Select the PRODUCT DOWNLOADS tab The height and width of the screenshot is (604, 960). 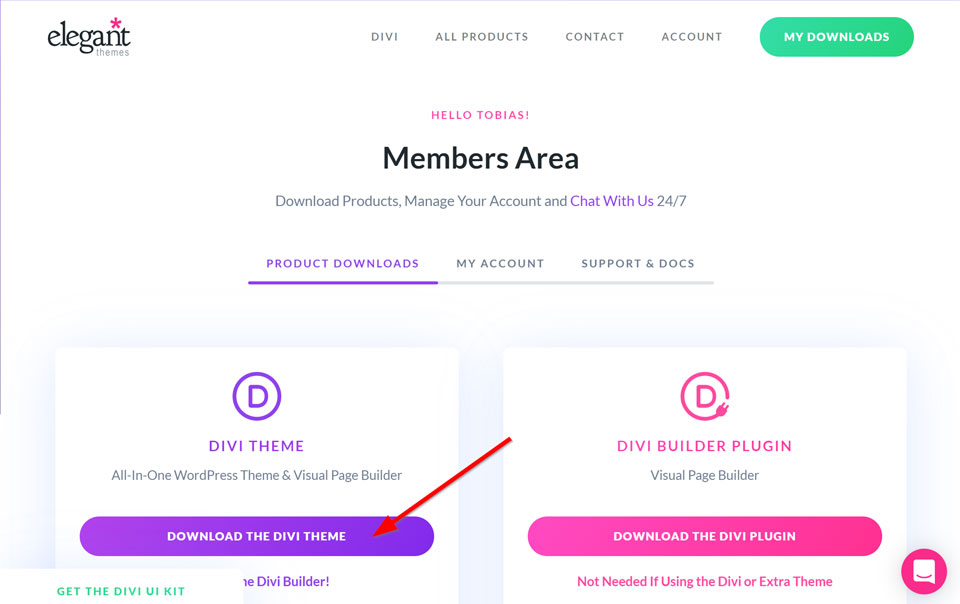[342, 264]
